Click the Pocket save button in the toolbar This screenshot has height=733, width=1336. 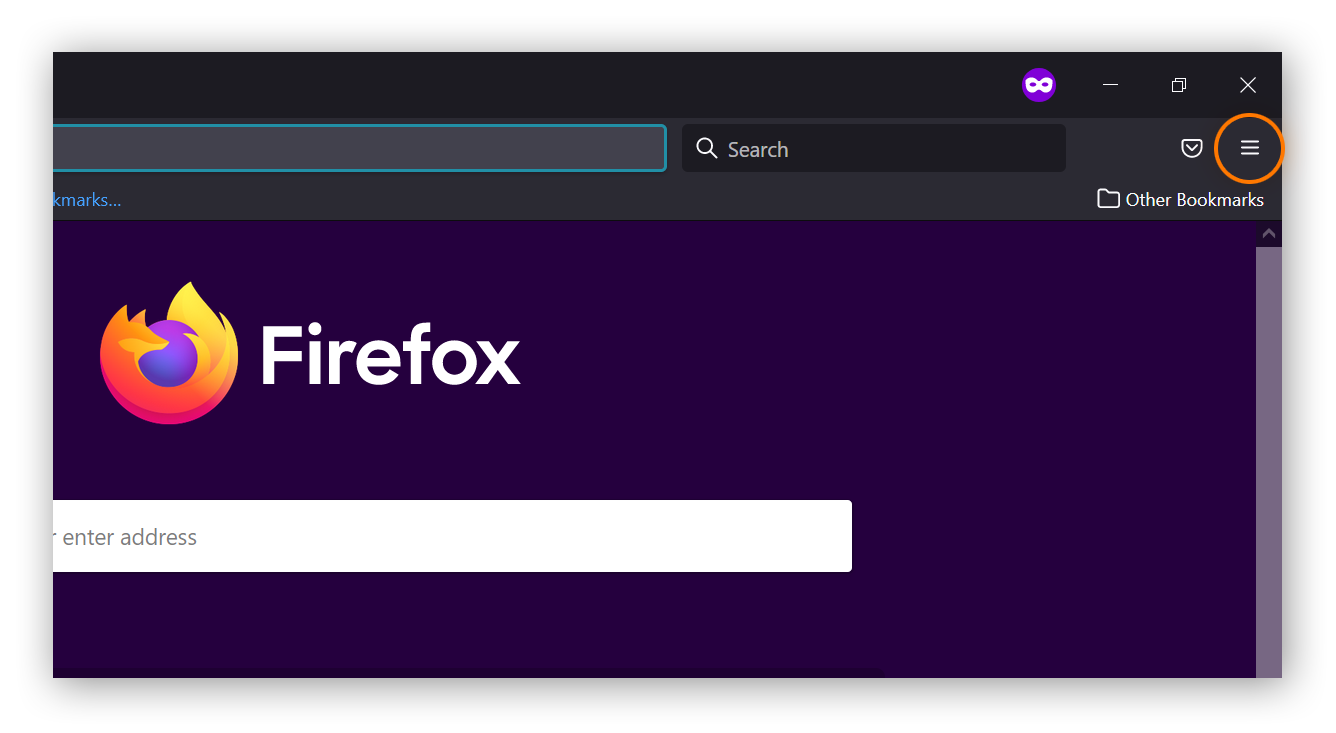tap(1191, 147)
